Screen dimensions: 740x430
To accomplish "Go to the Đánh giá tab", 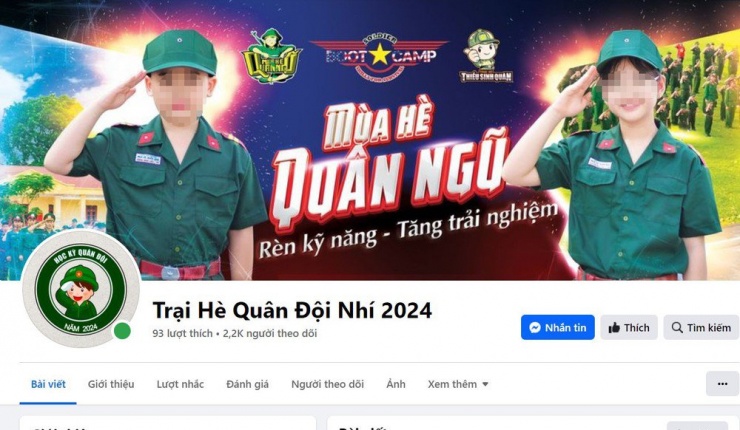I will 247,384.
